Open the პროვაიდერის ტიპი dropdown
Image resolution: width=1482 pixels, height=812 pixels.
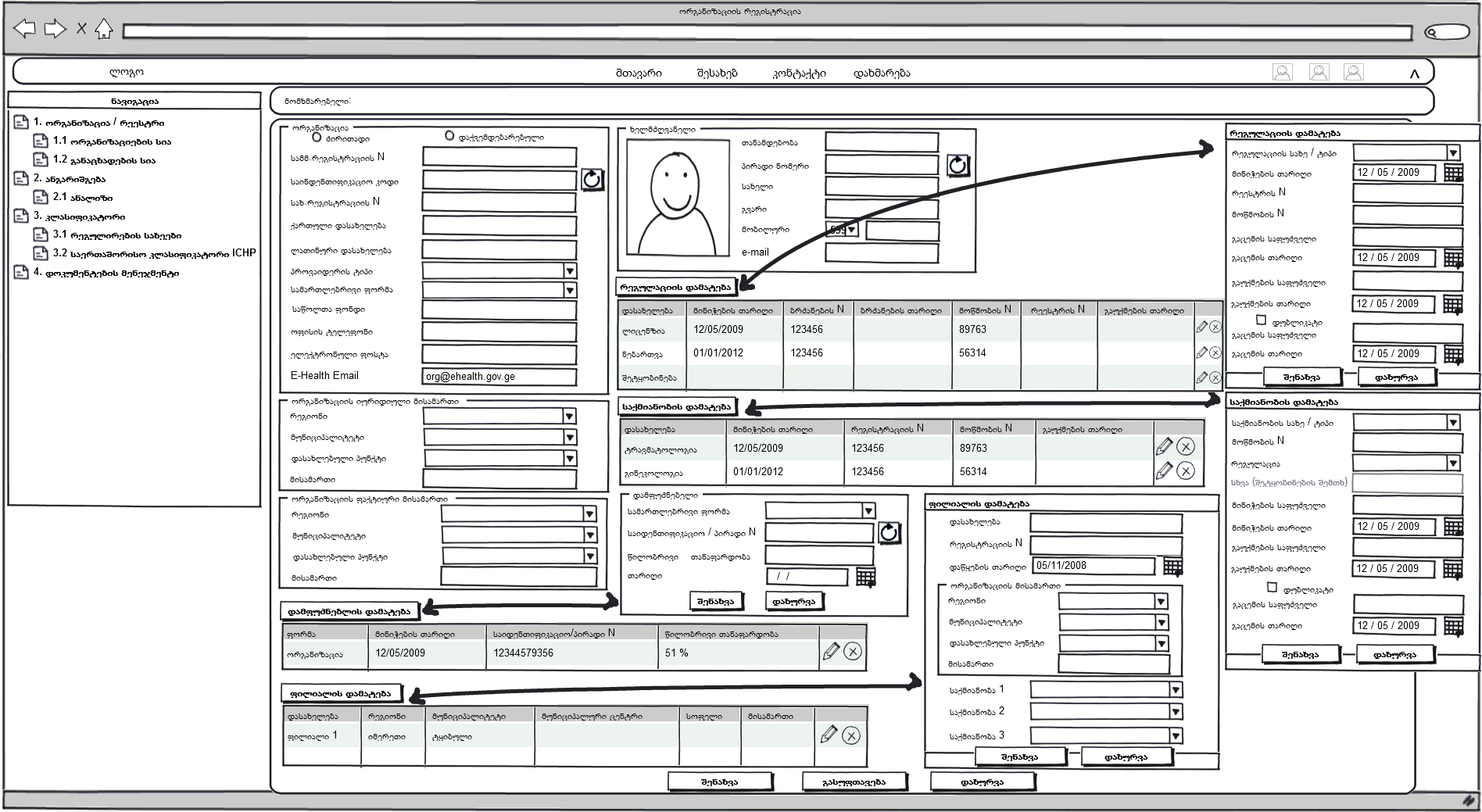pos(570,270)
